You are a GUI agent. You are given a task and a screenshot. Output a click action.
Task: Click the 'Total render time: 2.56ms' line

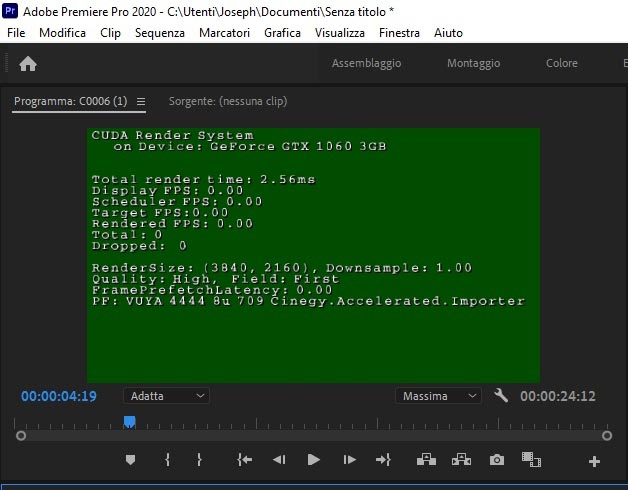tap(203, 179)
